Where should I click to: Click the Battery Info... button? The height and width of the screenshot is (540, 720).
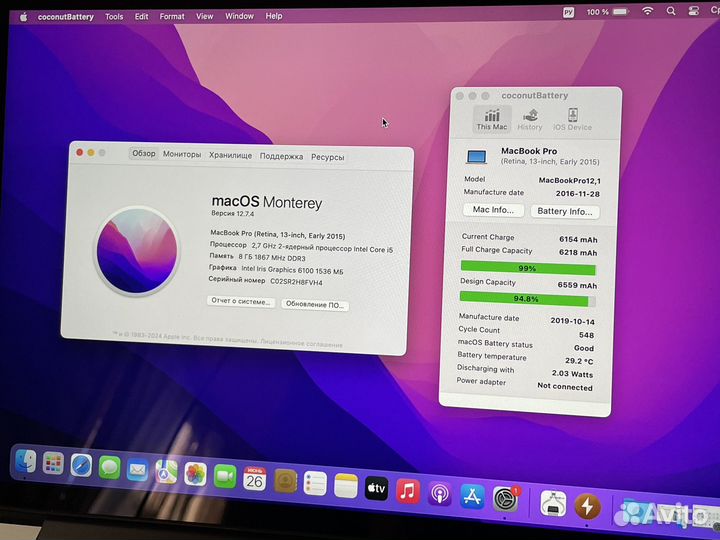tap(565, 211)
